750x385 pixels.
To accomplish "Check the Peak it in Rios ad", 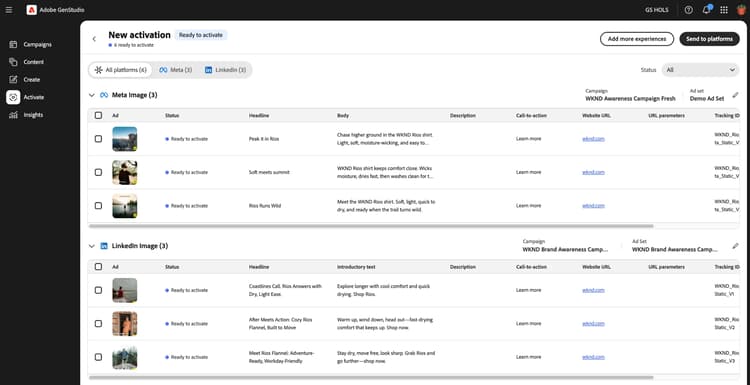I will point(98,139).
